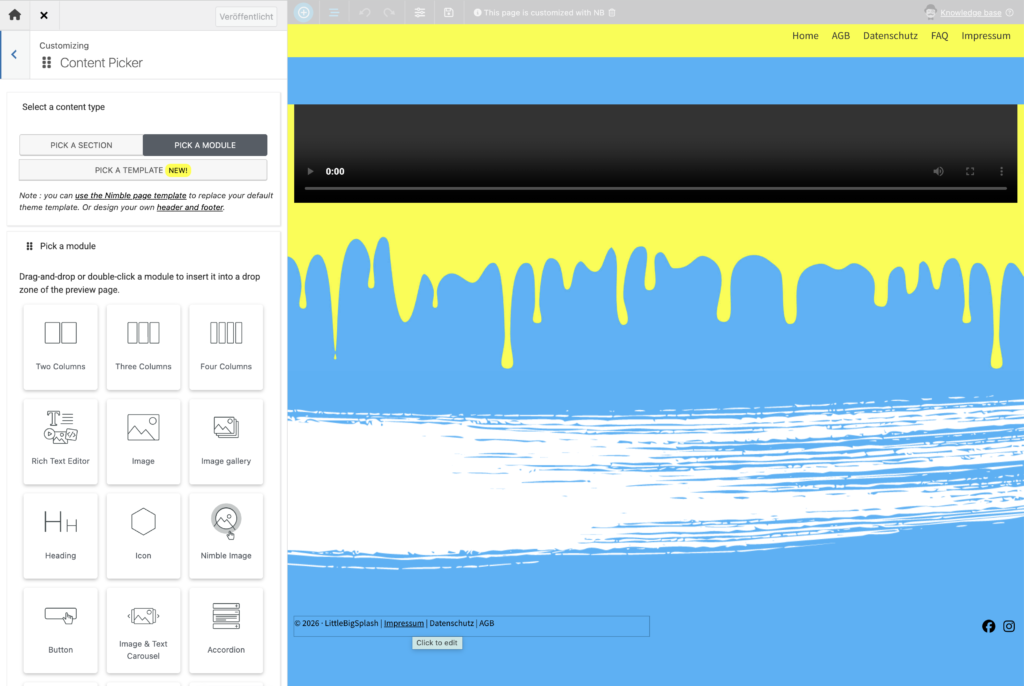1024x686 pixels.
Task: Collapse panel using back chevron
Action: click(x=14, y=55)
